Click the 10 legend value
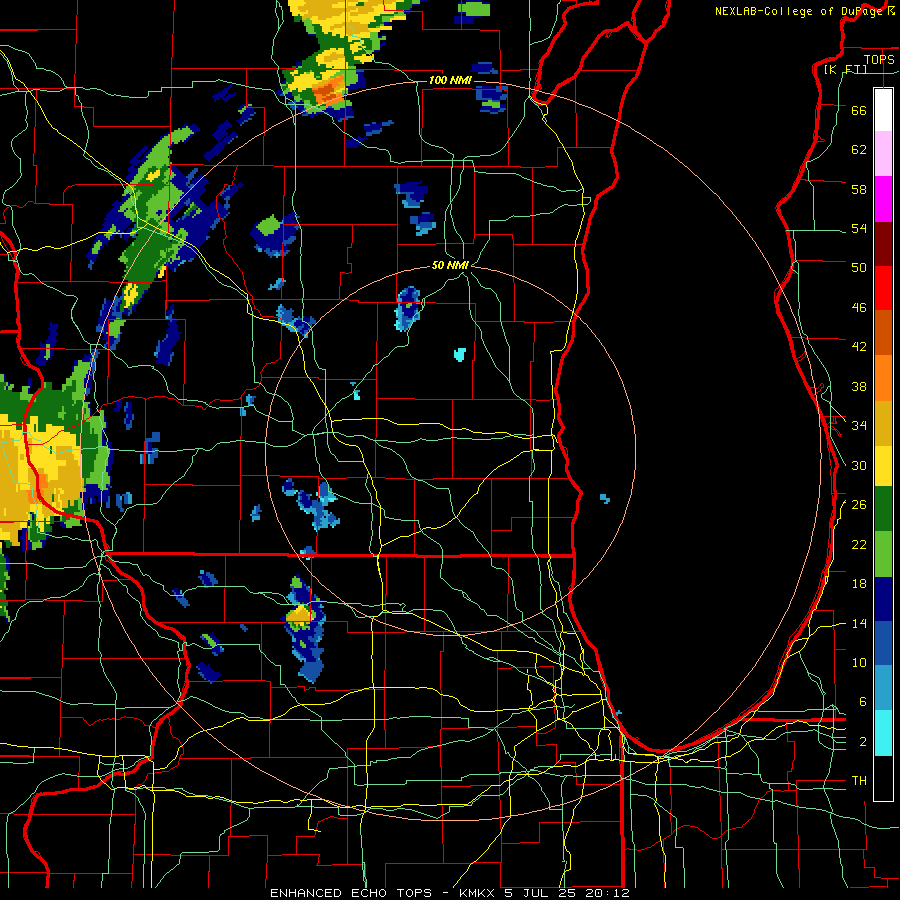This screenshot has height=900, width=900. pyautogui.click(x=859, y=662)
